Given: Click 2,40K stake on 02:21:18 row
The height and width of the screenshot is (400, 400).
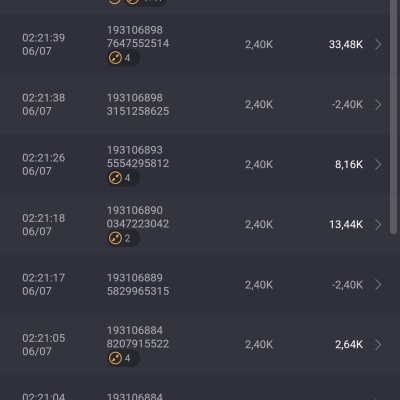Looking at the screenshot, I should click(x=259, y=224).
